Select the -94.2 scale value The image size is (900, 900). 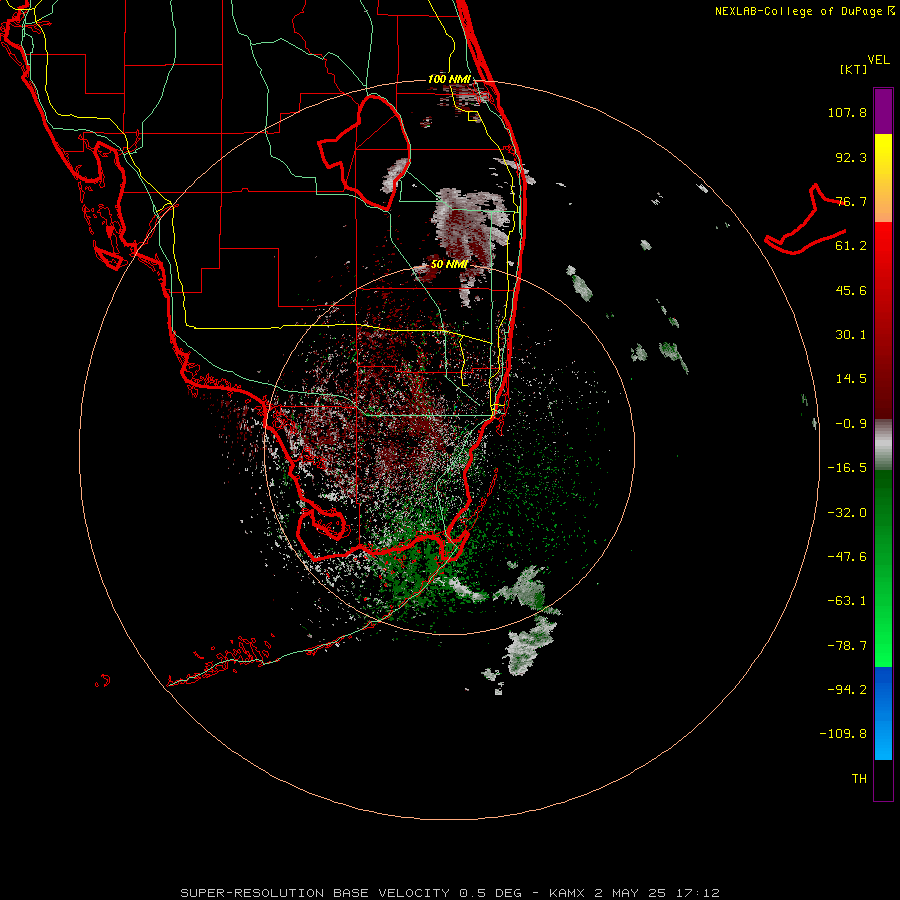pyautogui.click(x=847, y=689)
